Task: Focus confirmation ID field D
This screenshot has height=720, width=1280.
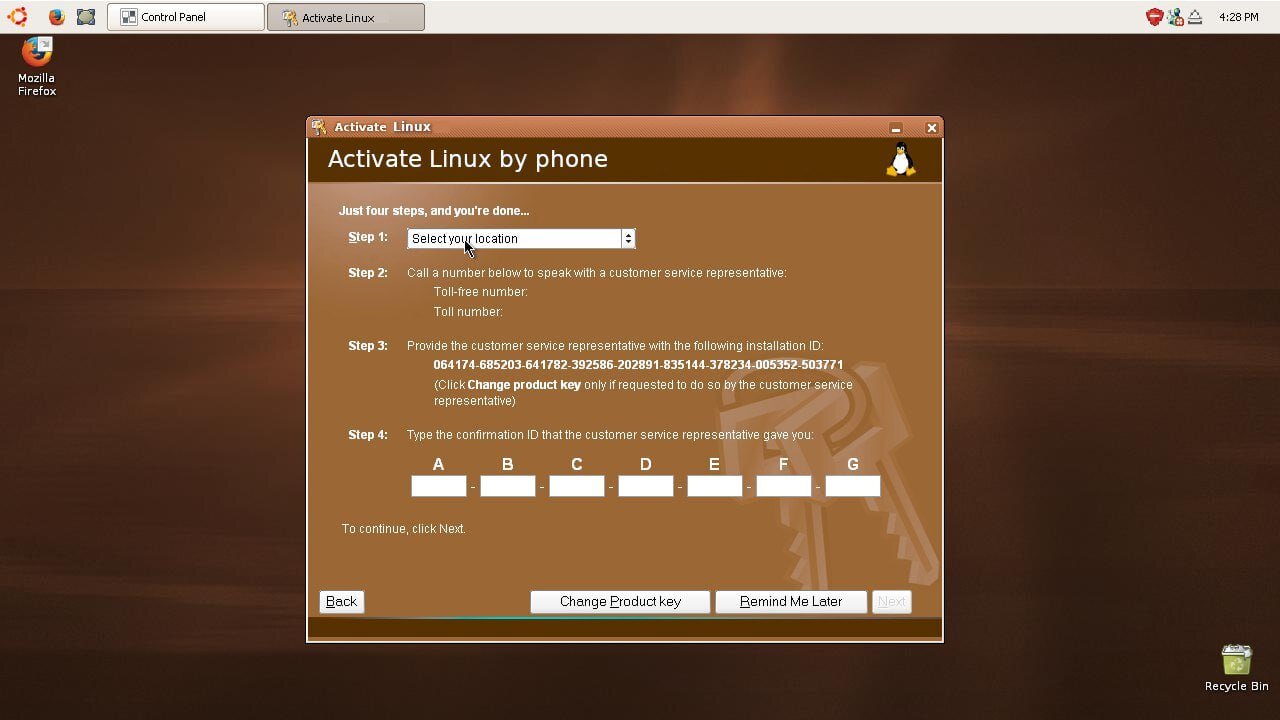Action: [646, 486]
